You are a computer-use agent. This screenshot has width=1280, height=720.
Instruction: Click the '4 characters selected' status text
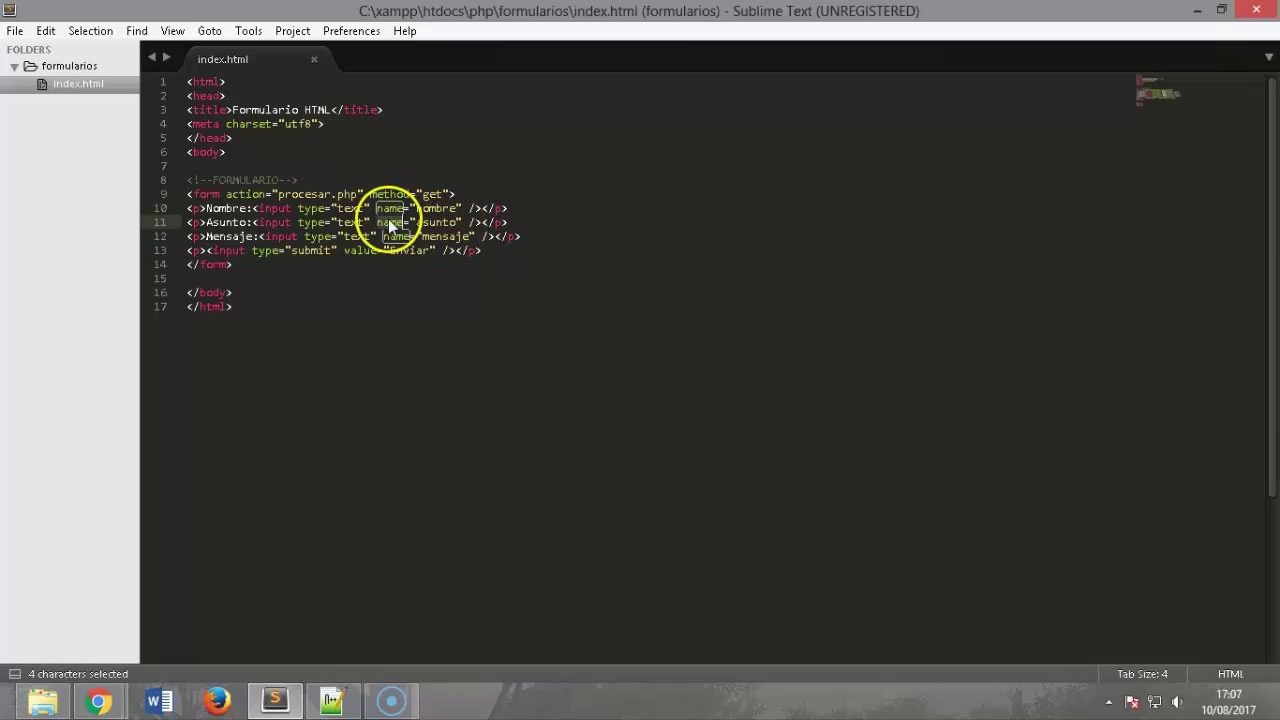click(78, 674)
